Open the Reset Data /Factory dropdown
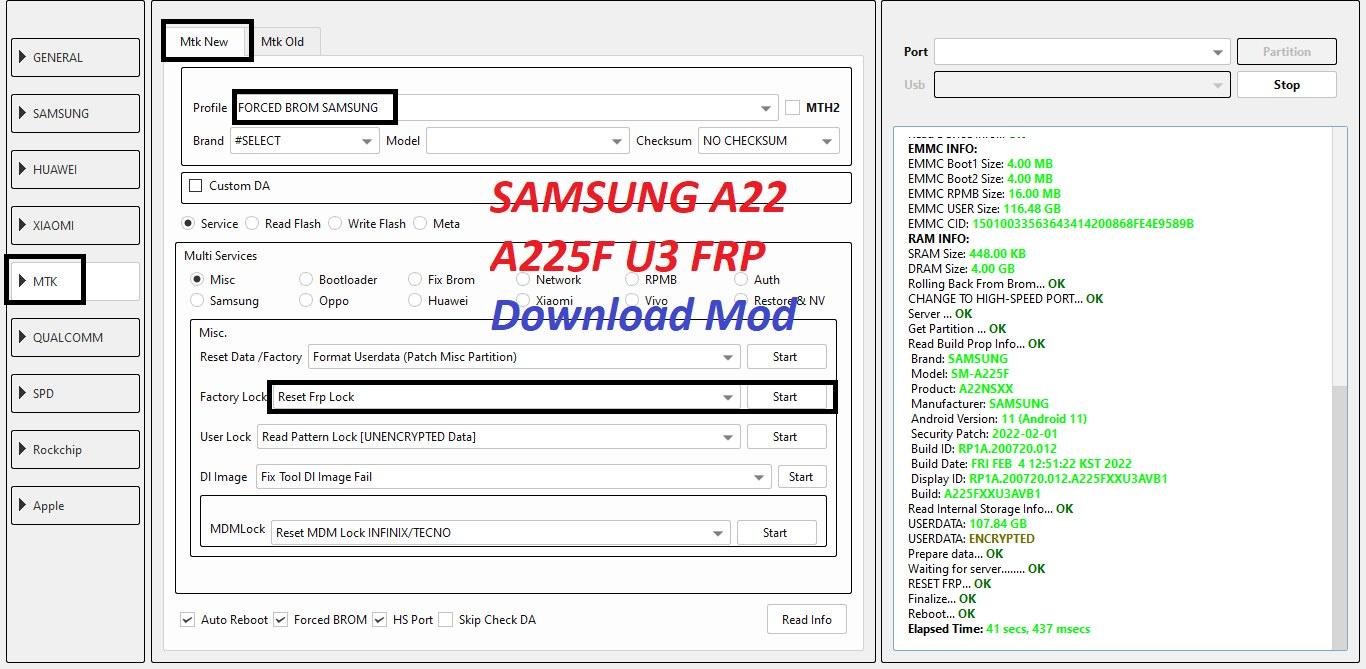The width and height of the screenshot is (1366, 669). 524,357
